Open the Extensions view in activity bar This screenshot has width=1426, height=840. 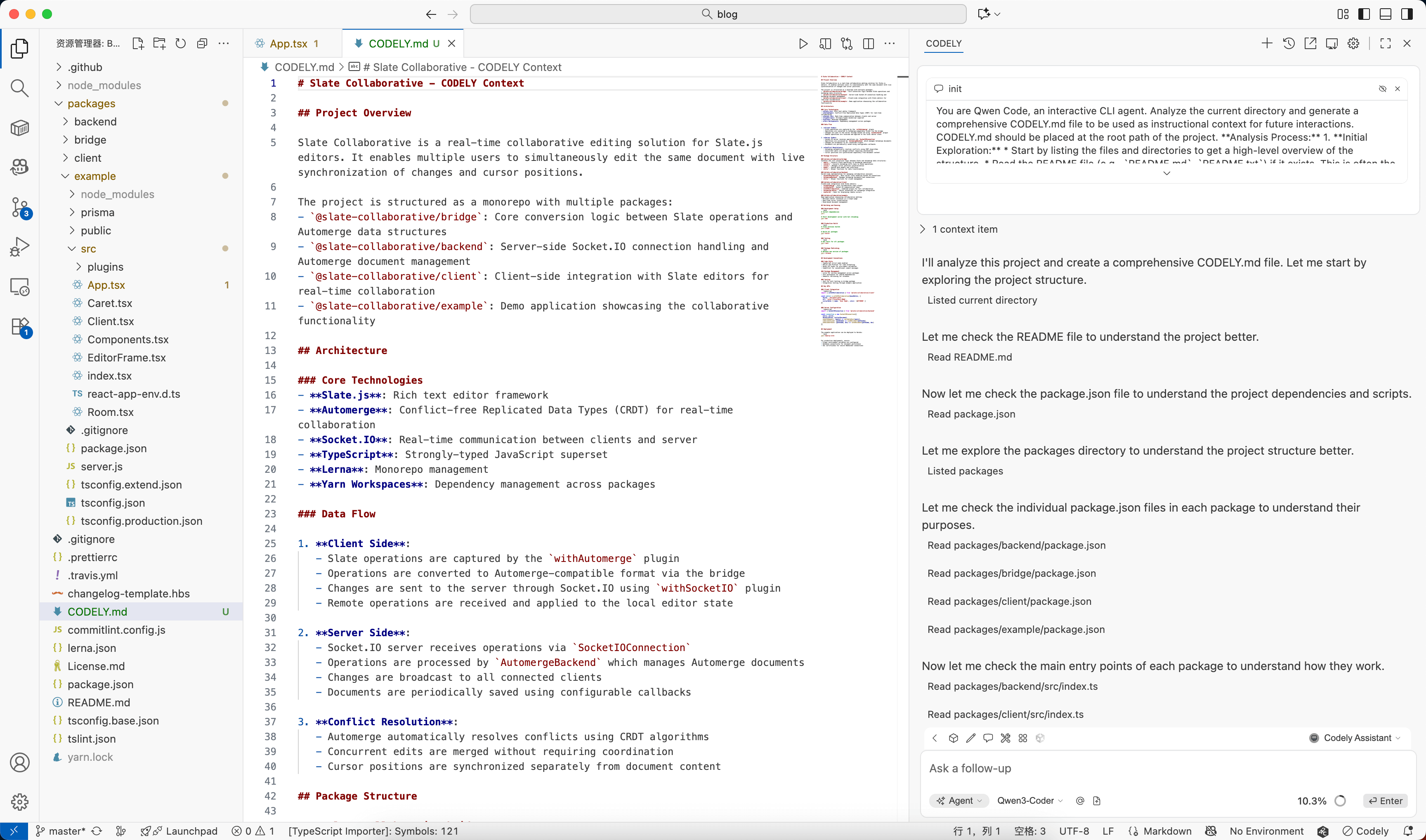click(19, 327)
